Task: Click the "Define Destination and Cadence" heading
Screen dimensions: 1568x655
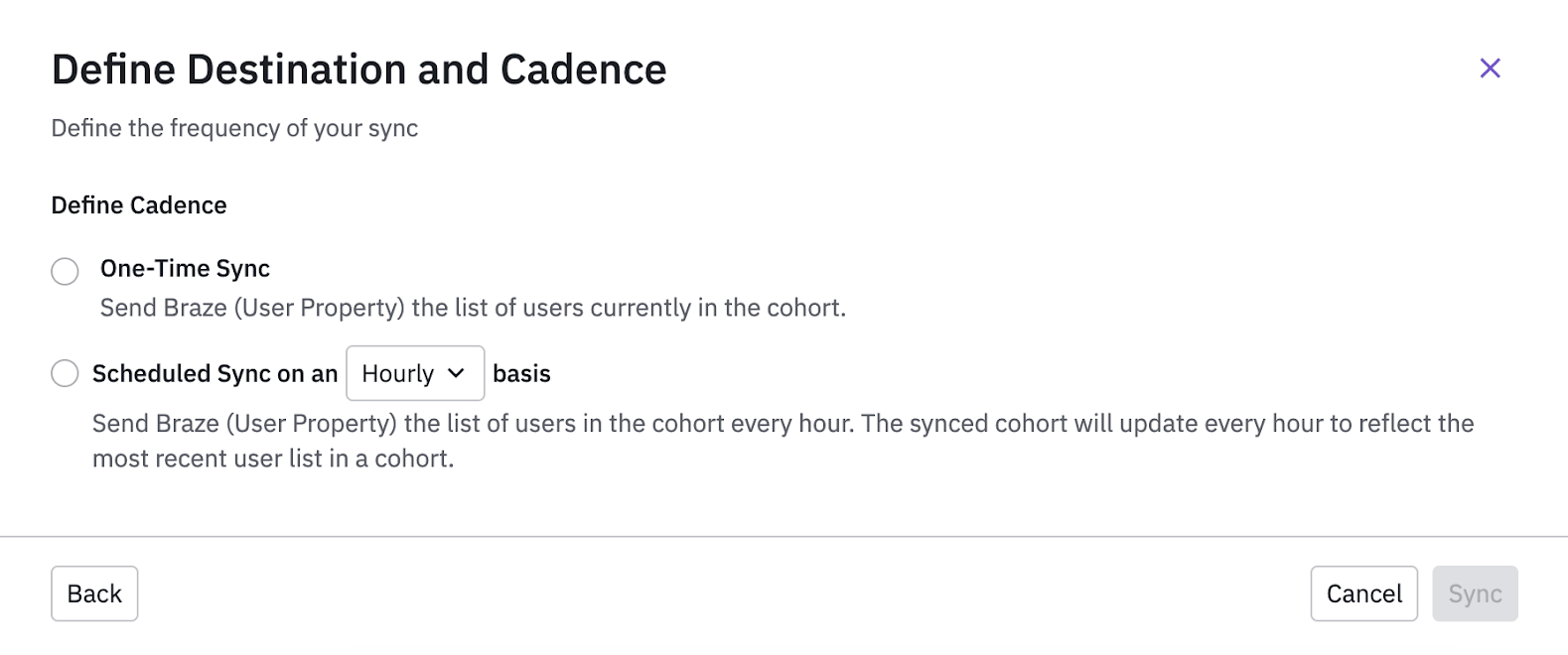Action: click(358, 69)
